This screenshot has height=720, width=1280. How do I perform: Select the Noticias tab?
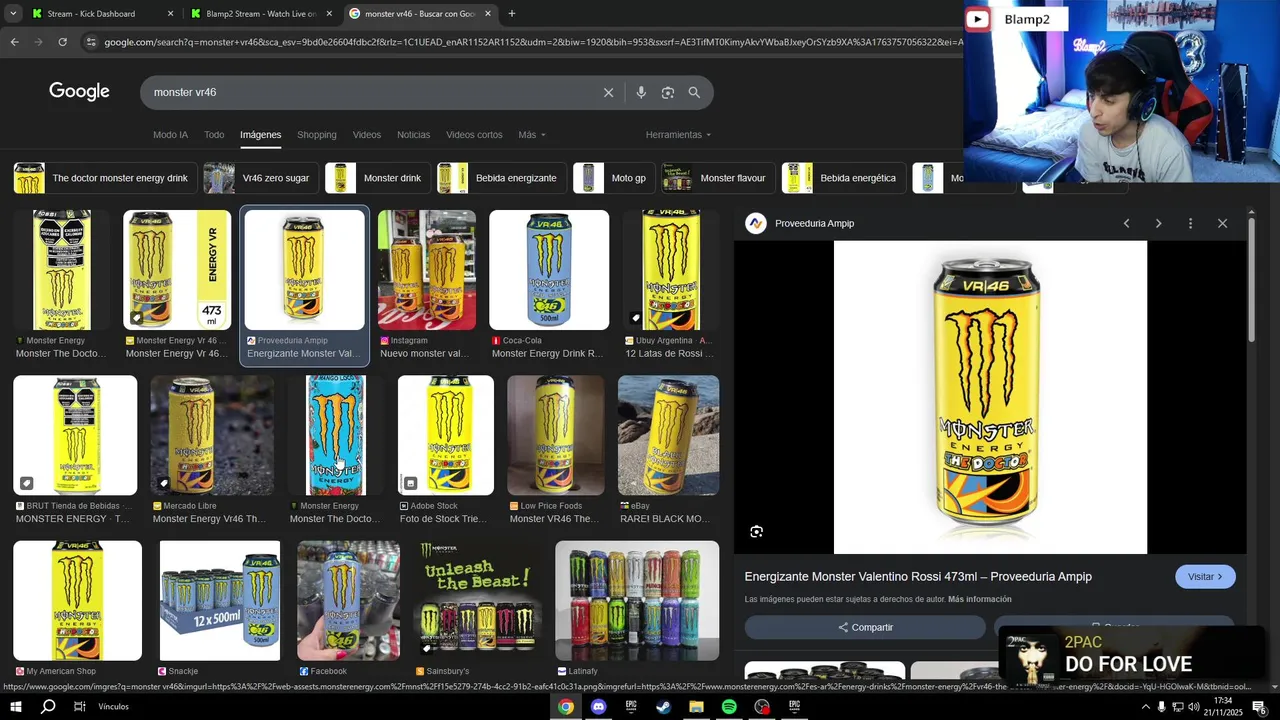[413, 135]
